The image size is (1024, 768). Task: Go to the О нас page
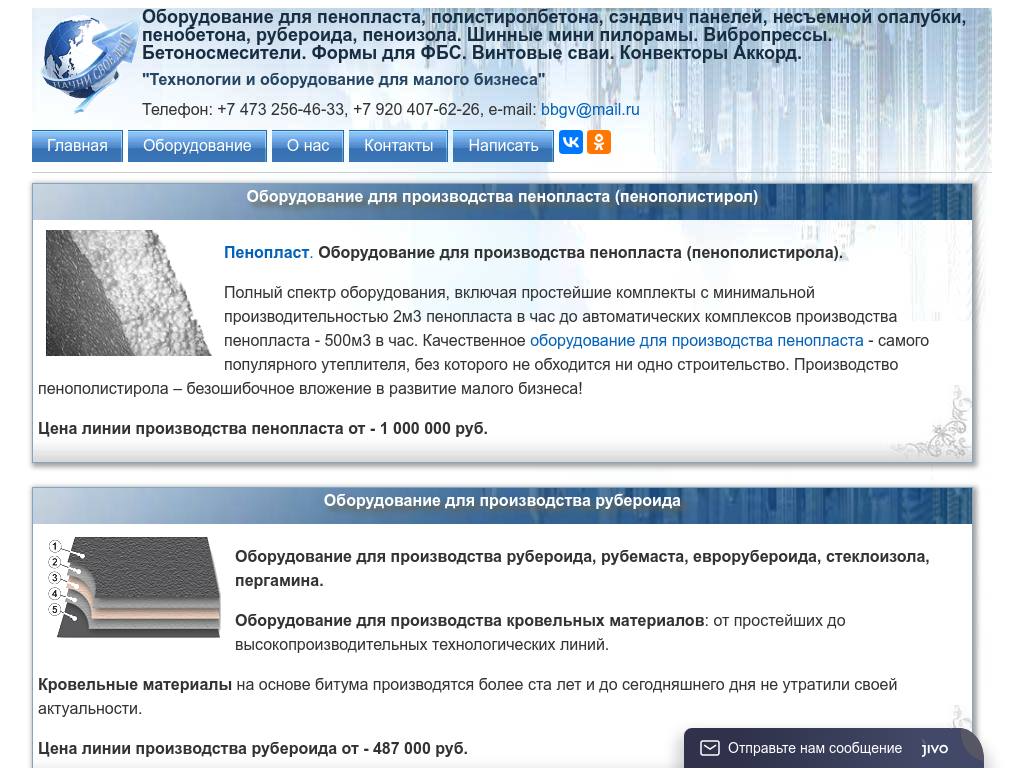[308, 146]
